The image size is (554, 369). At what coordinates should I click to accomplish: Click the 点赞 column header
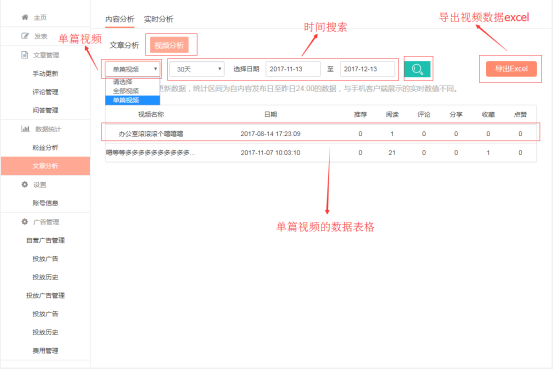[x=520, y=114]
